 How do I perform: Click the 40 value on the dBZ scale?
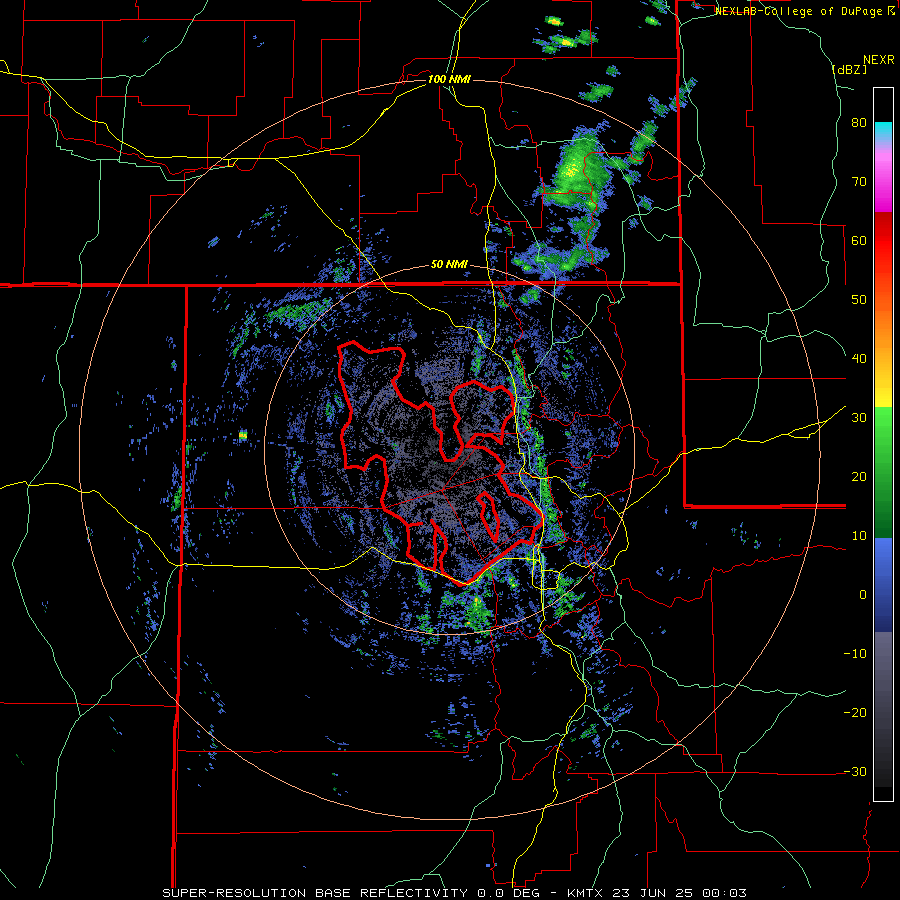(x=859, y=359)
